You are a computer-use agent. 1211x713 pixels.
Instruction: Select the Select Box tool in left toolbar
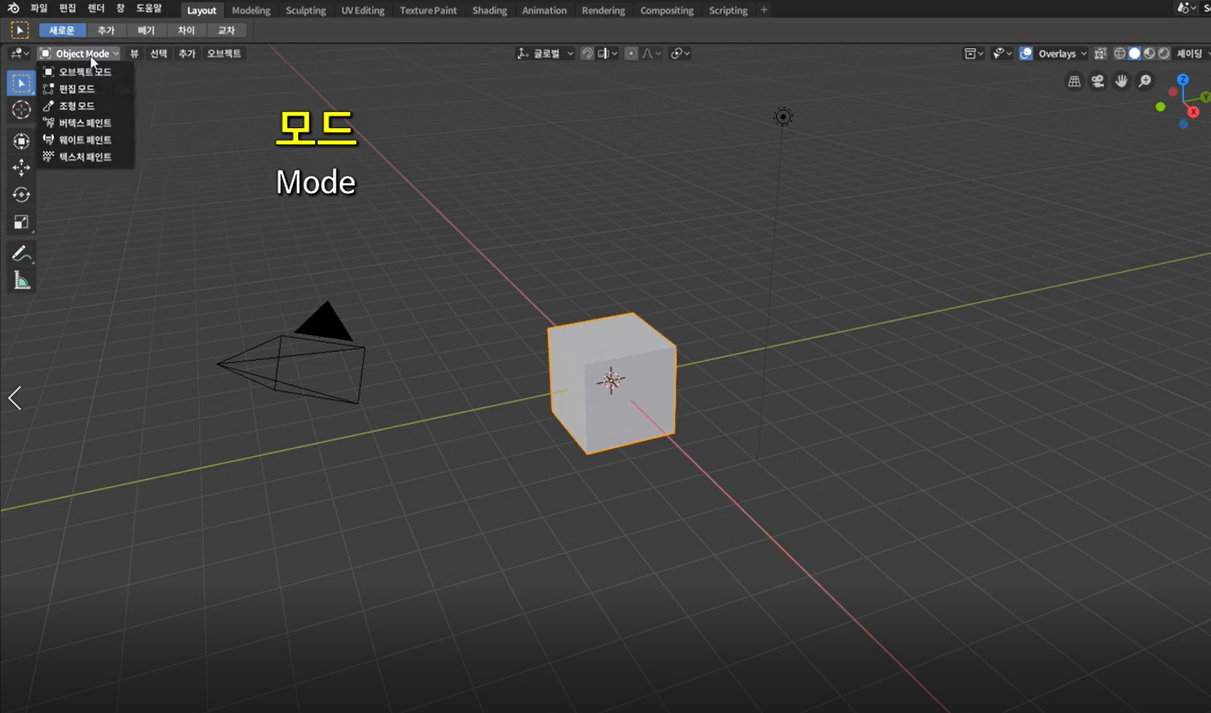[21, 83]
